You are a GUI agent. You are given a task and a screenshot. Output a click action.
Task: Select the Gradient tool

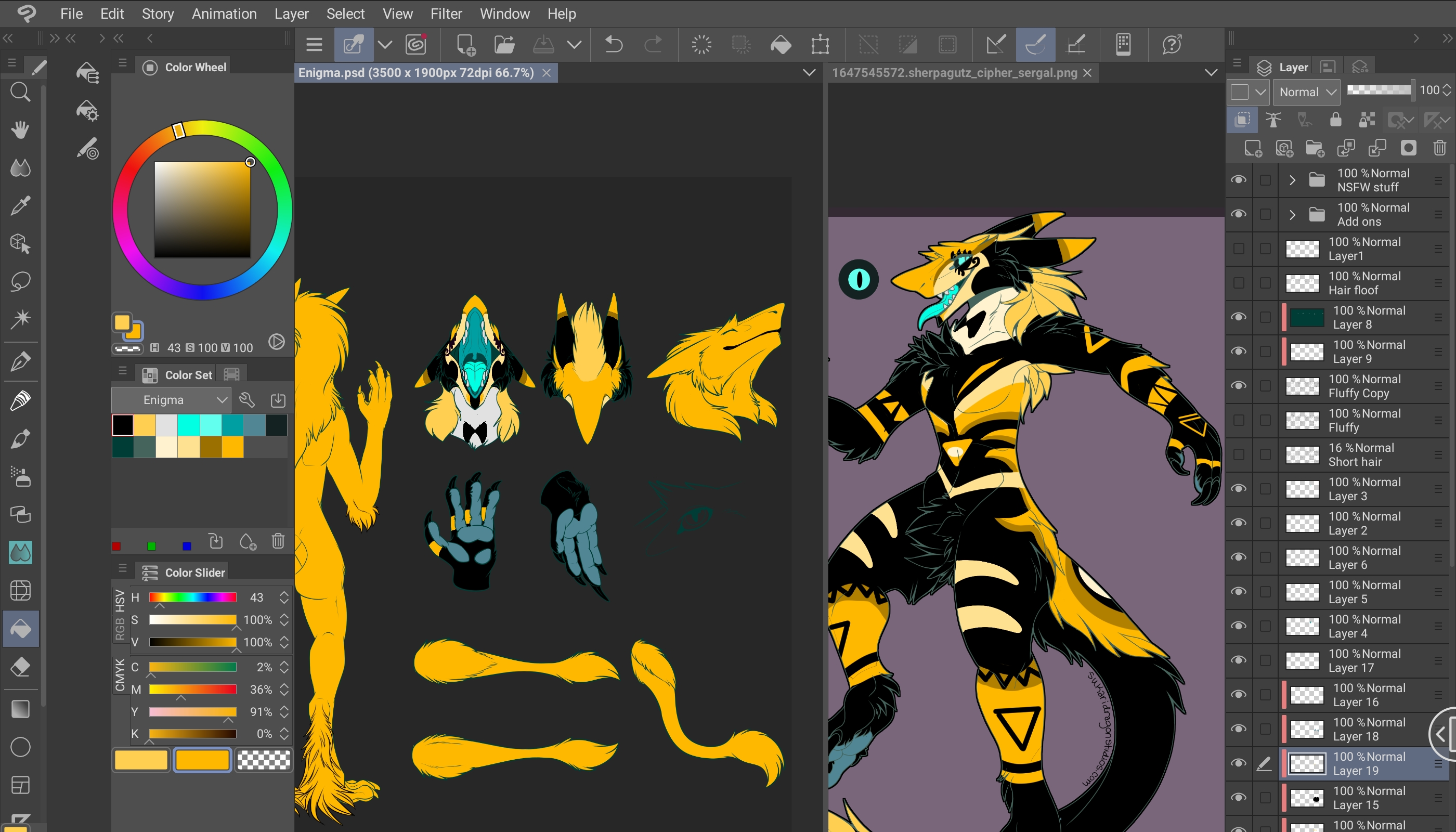21,709
